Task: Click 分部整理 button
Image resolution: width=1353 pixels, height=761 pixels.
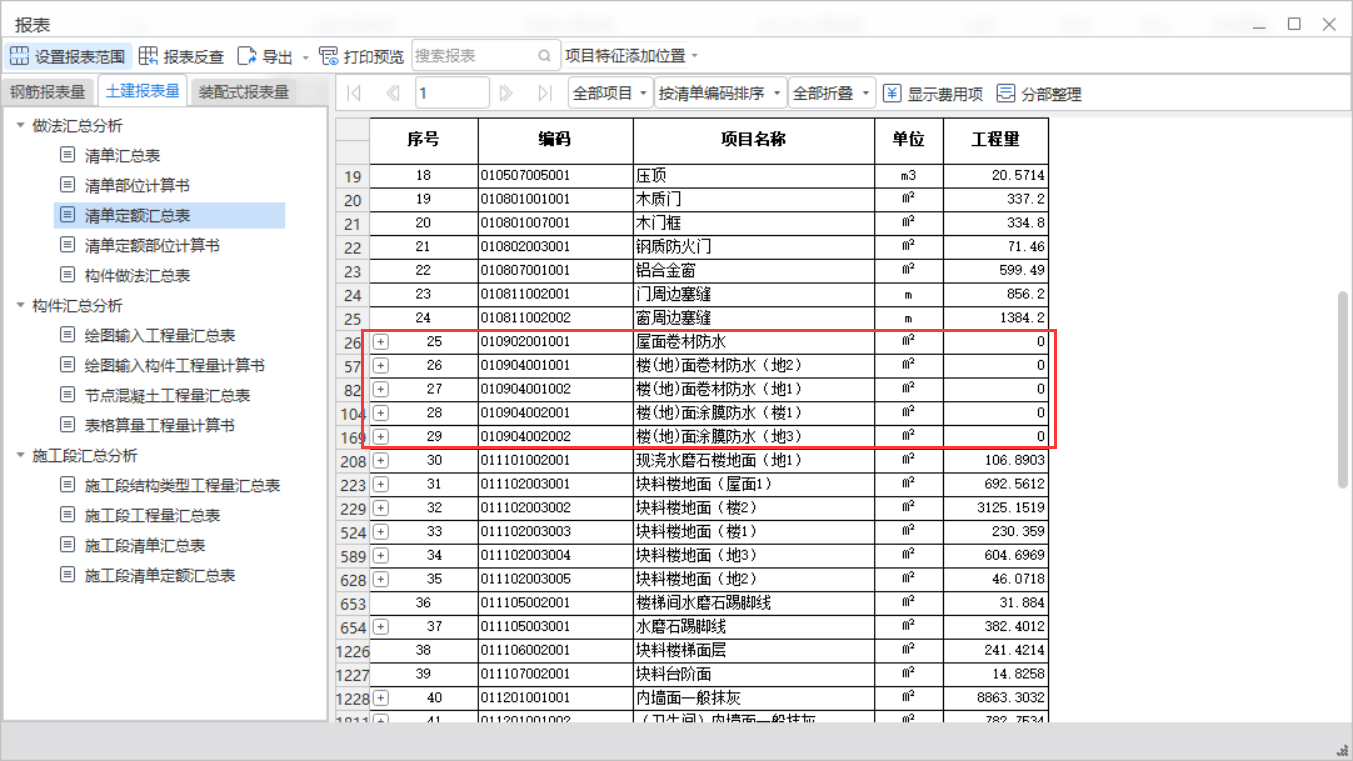Action: 1039,93
